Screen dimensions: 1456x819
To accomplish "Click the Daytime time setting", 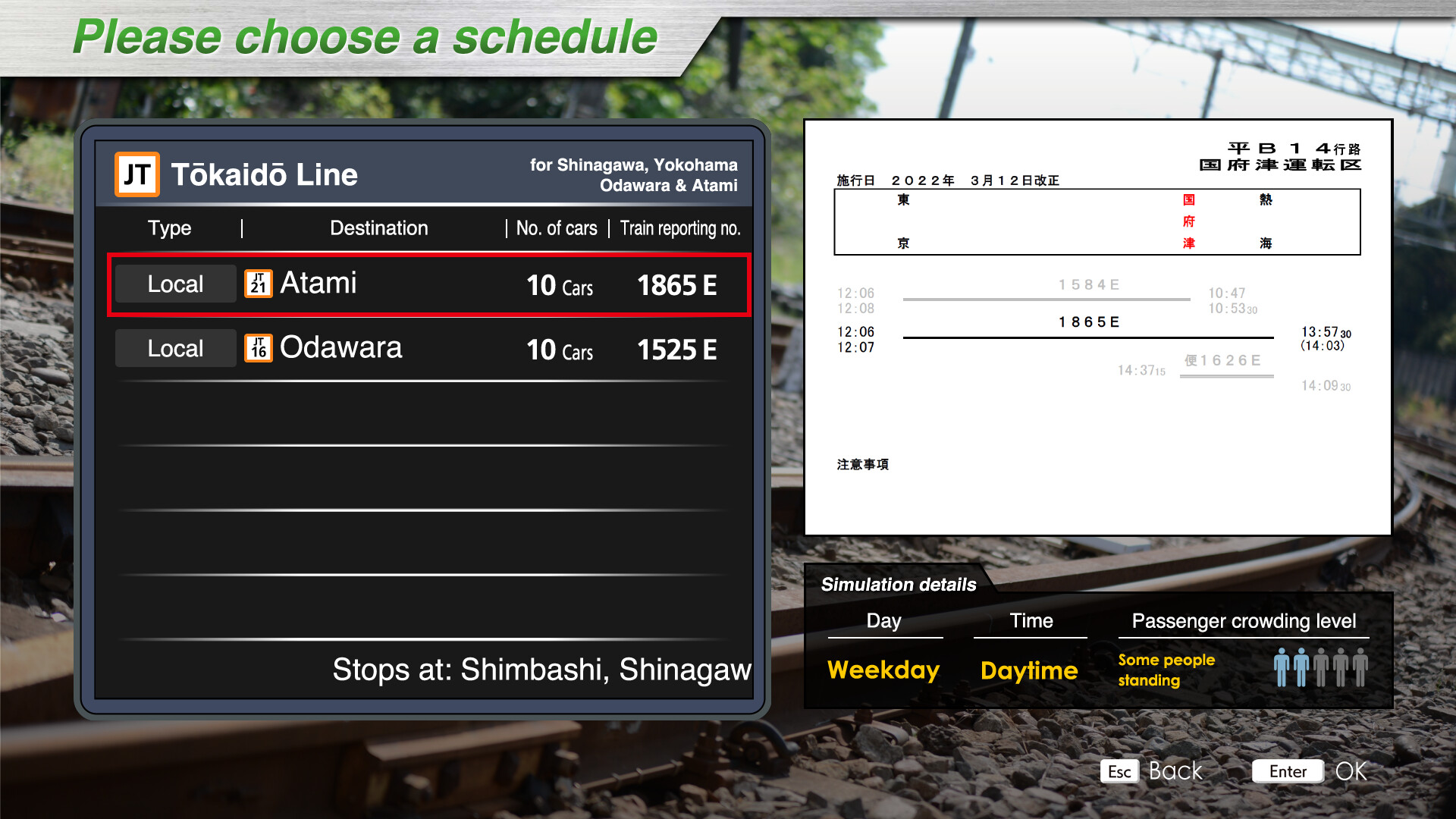I will coord(1029,670).
